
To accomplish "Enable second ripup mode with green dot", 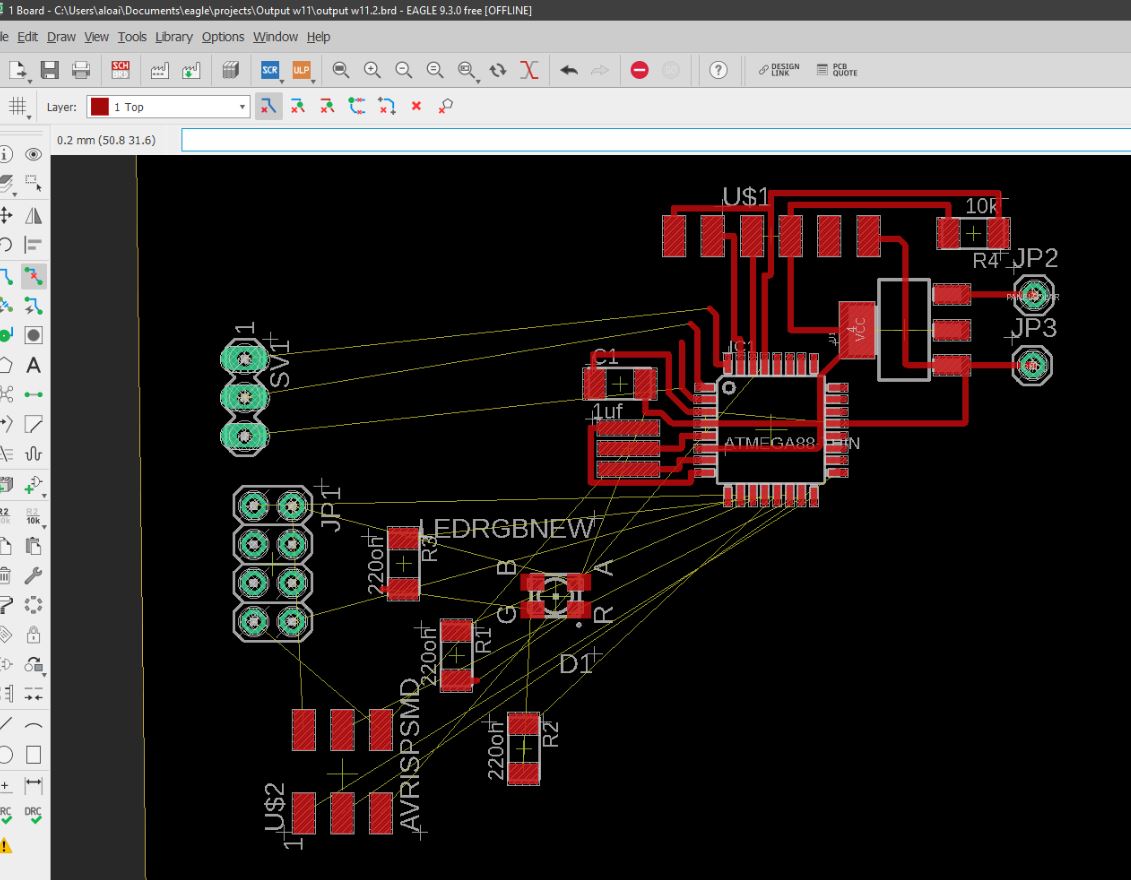I will pos(297,107).
